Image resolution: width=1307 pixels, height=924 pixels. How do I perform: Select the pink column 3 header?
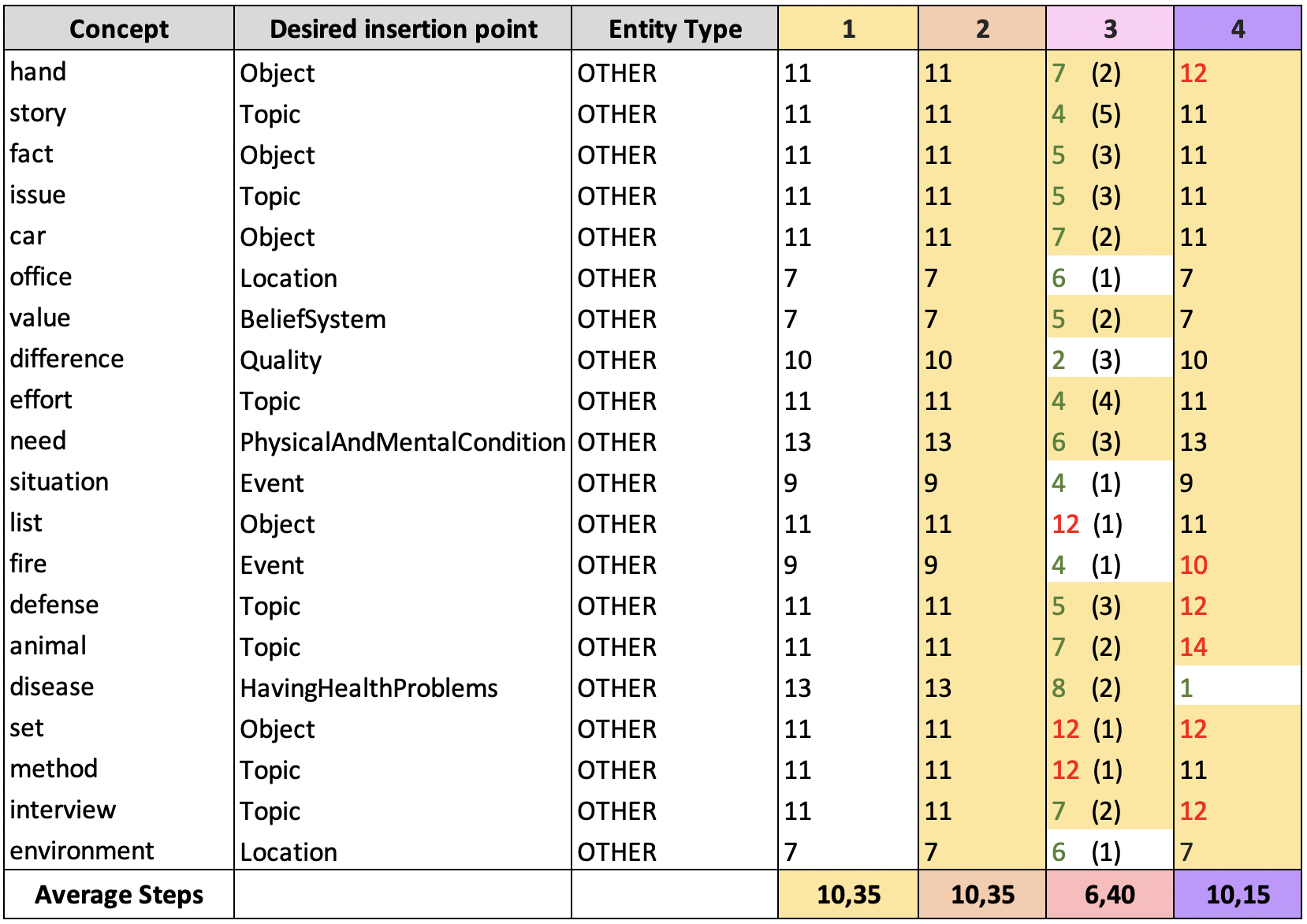tap(1110, 29)
